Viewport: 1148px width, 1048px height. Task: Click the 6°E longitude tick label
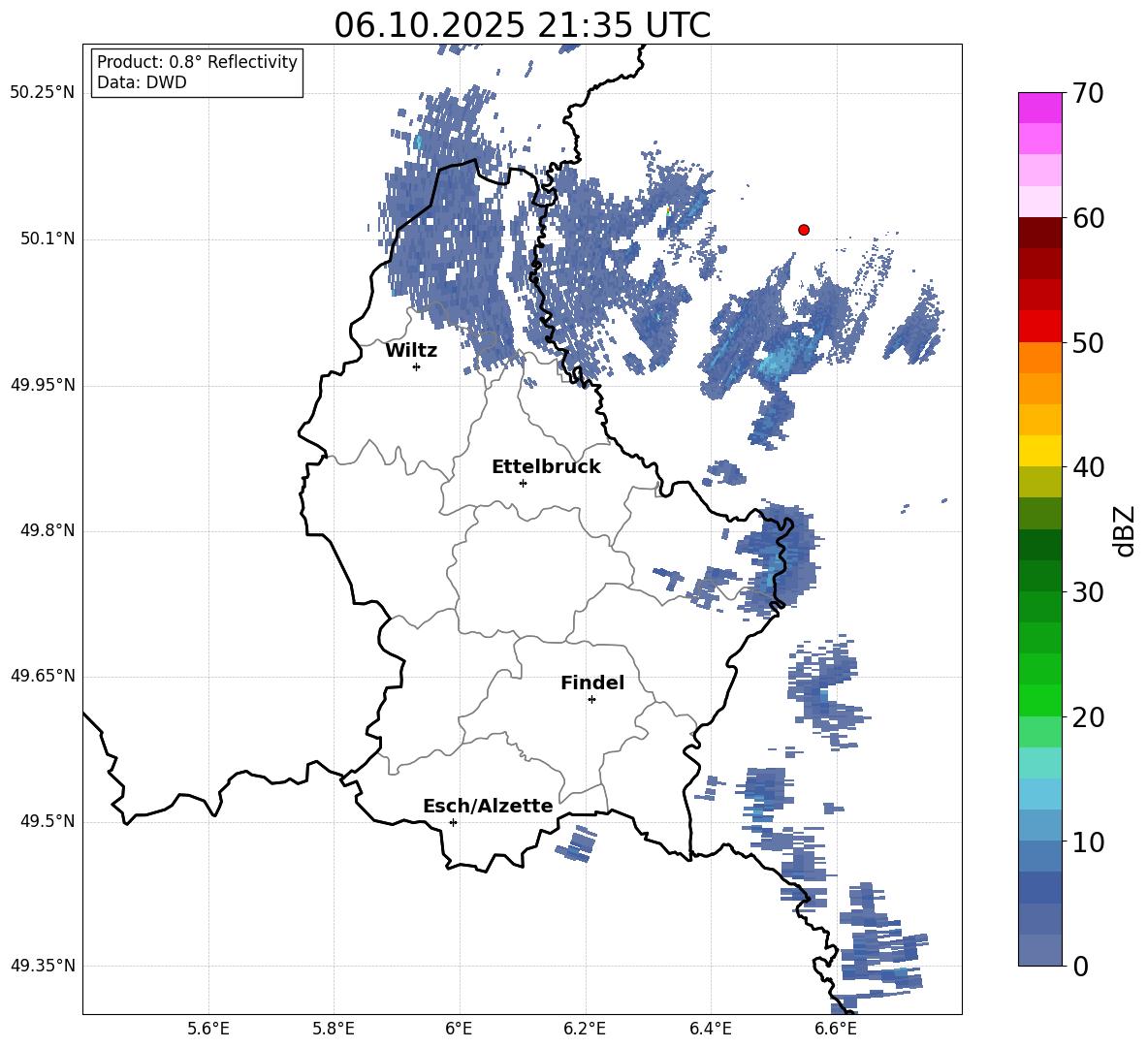[459, 1029]
